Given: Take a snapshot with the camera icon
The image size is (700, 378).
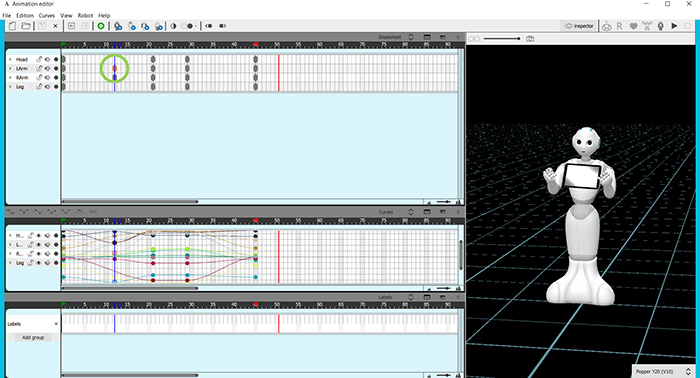Looking at the screenshot, I should coord(530,39).
